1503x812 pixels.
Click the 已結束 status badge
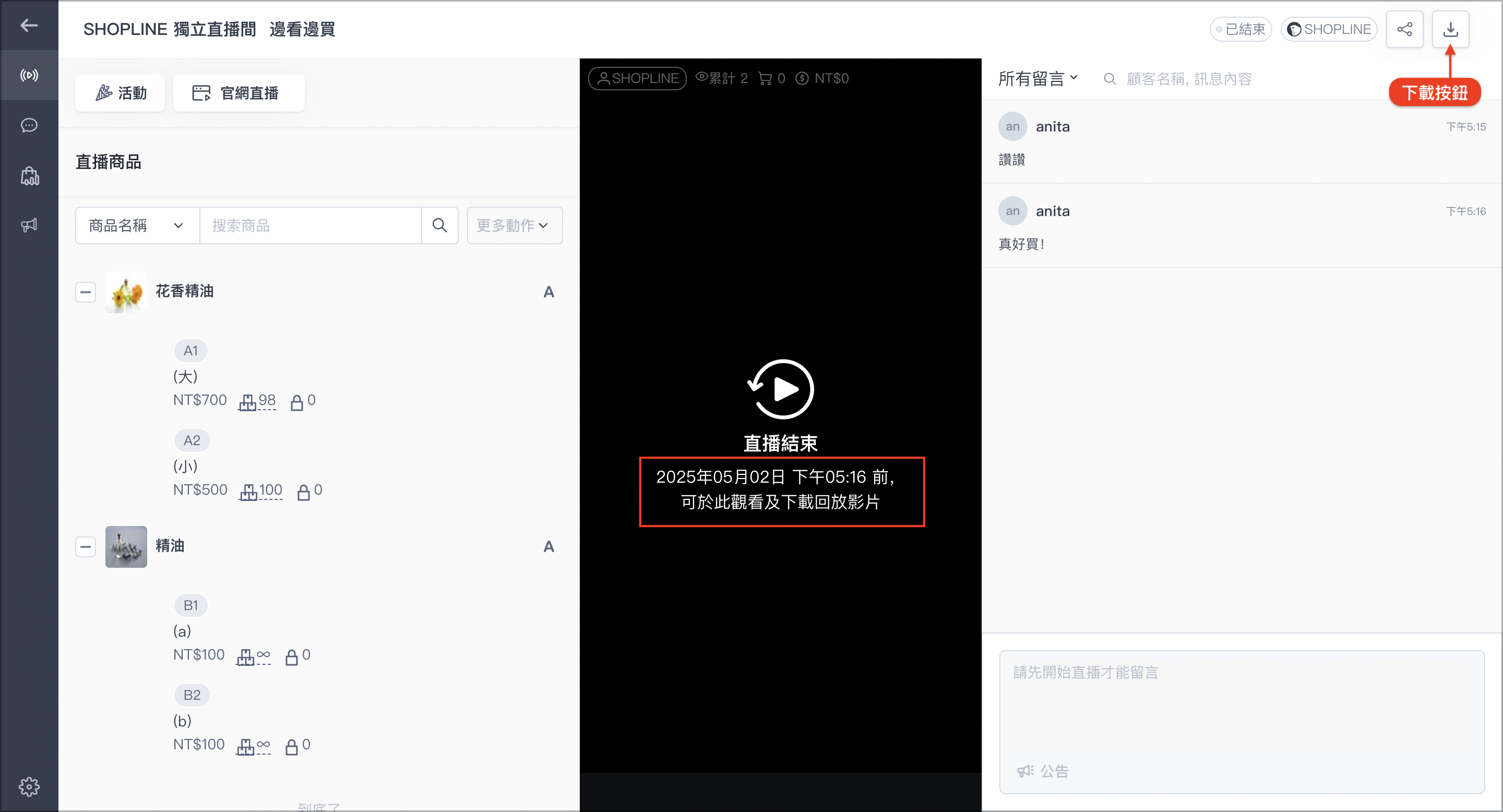point(1240,29)
